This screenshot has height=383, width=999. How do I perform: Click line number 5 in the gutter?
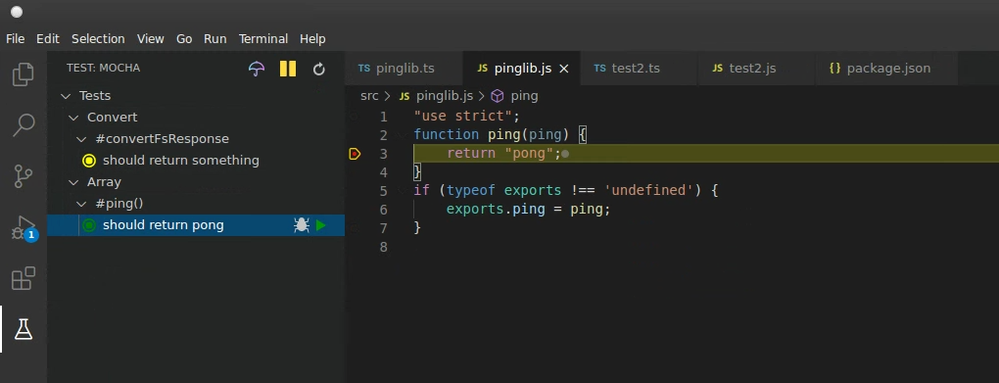point(384,191)
